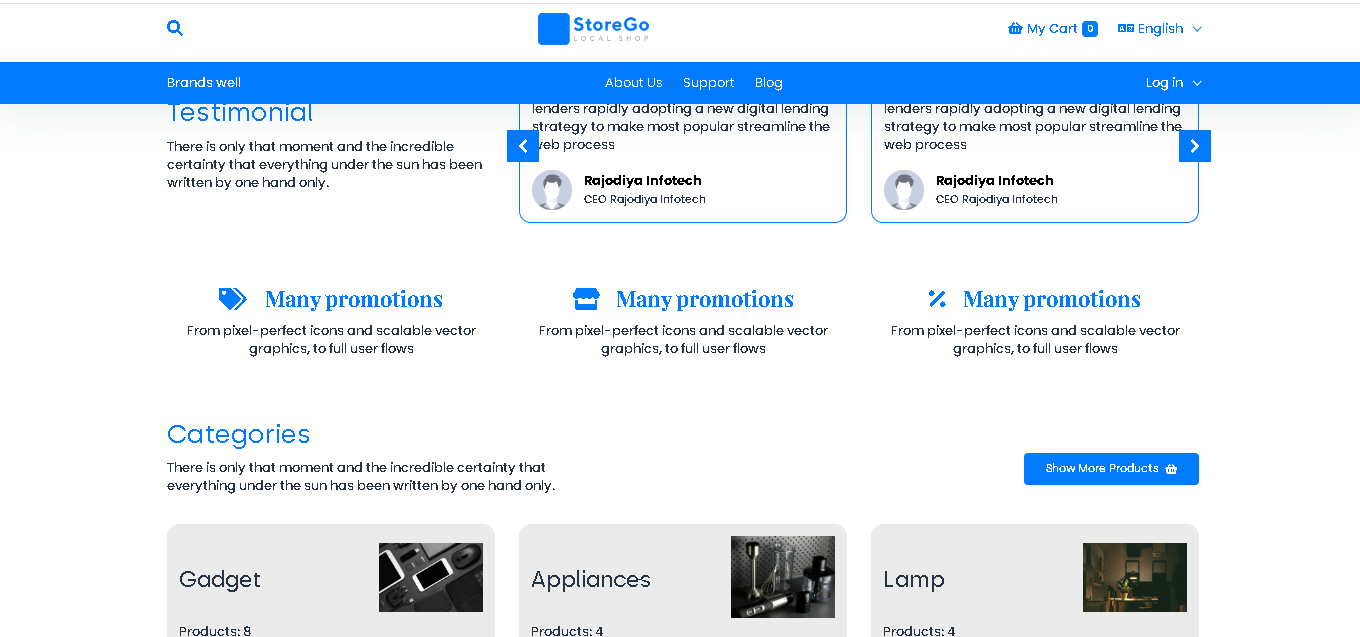Open the Lamp category card
This screenshot has width=1360, height=637.
click(x=1035, y=581)
